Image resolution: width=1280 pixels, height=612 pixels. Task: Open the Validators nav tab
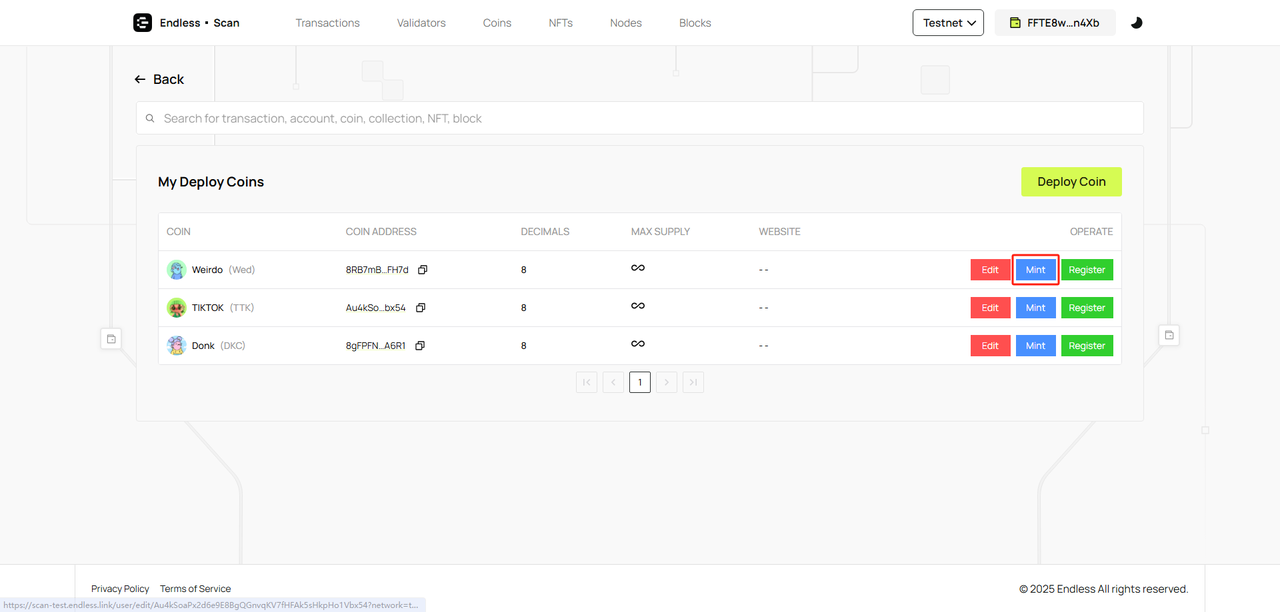[x=421, y=23]
